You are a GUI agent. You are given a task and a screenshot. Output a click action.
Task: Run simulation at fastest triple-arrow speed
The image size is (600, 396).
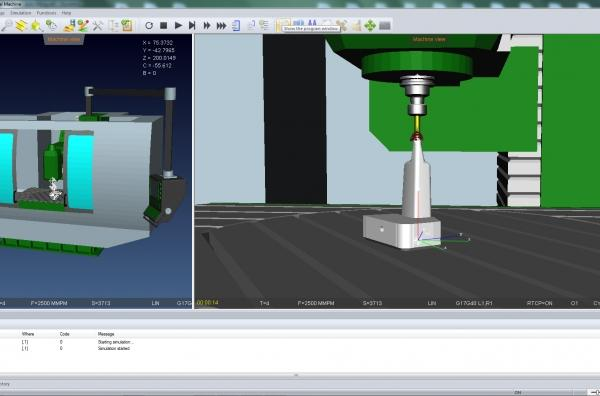(x=222, y=26)
